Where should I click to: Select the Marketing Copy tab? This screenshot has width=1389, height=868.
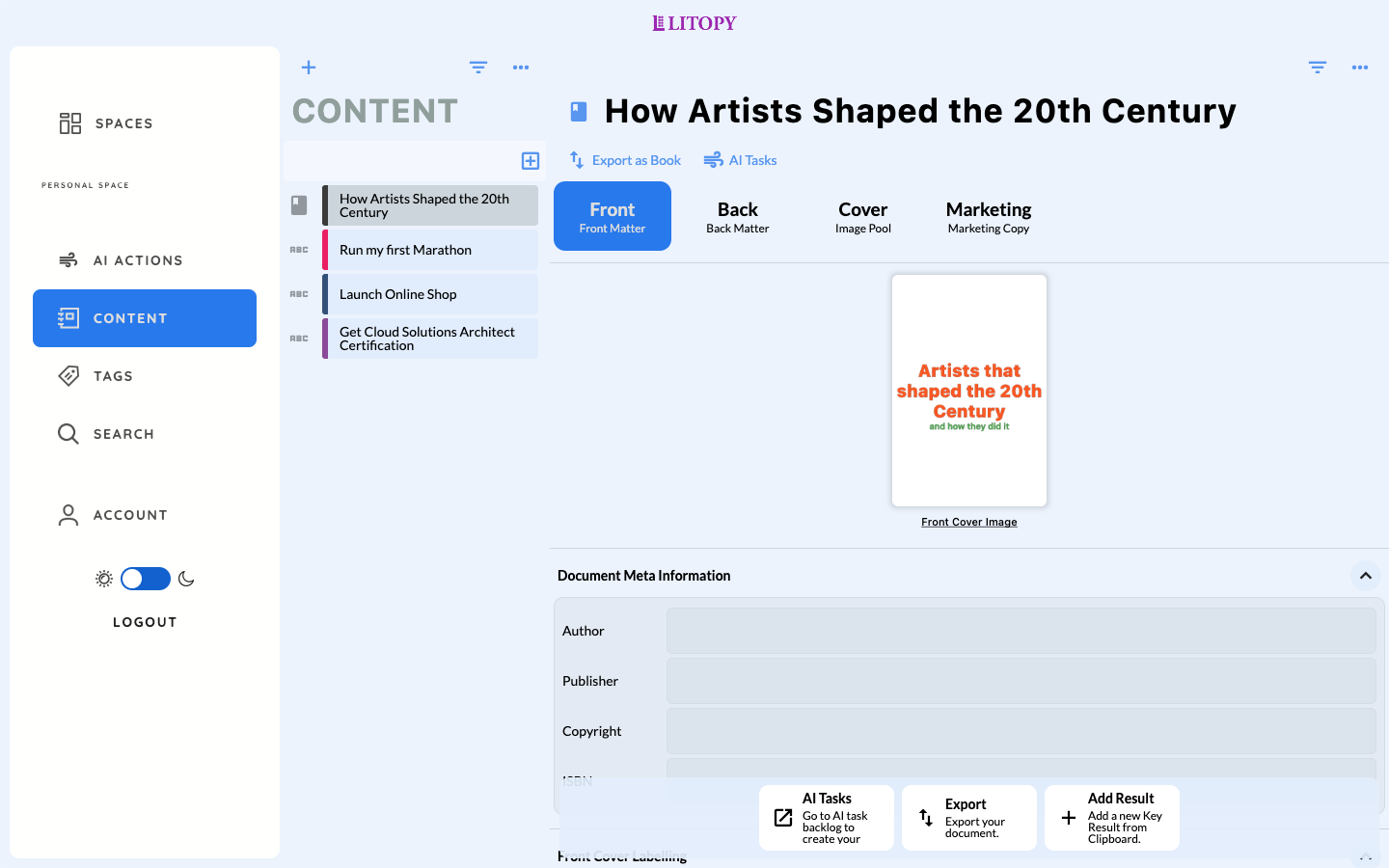[x=989, y=217]
